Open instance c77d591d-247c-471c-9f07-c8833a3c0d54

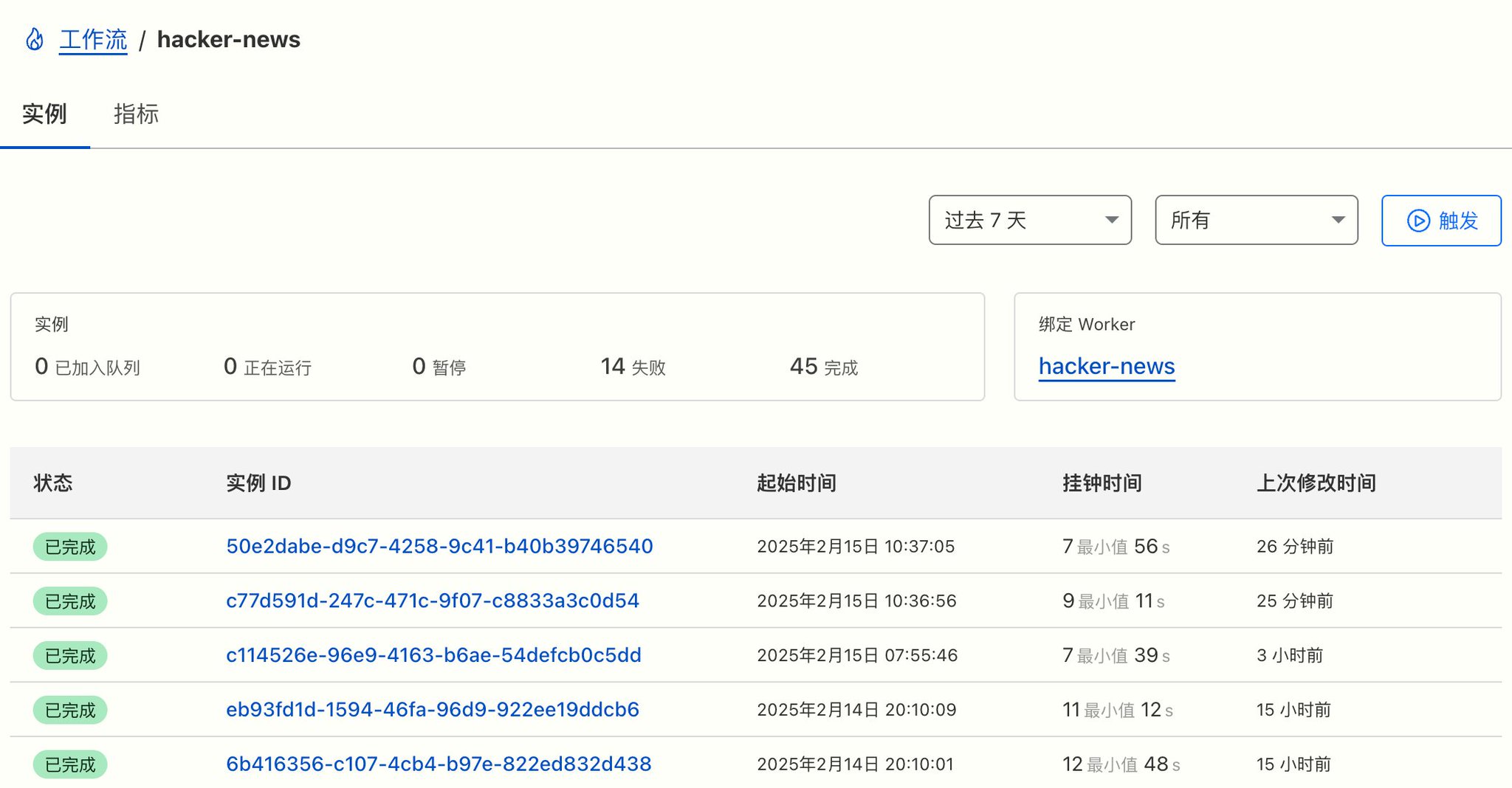[x=432, y=601]
